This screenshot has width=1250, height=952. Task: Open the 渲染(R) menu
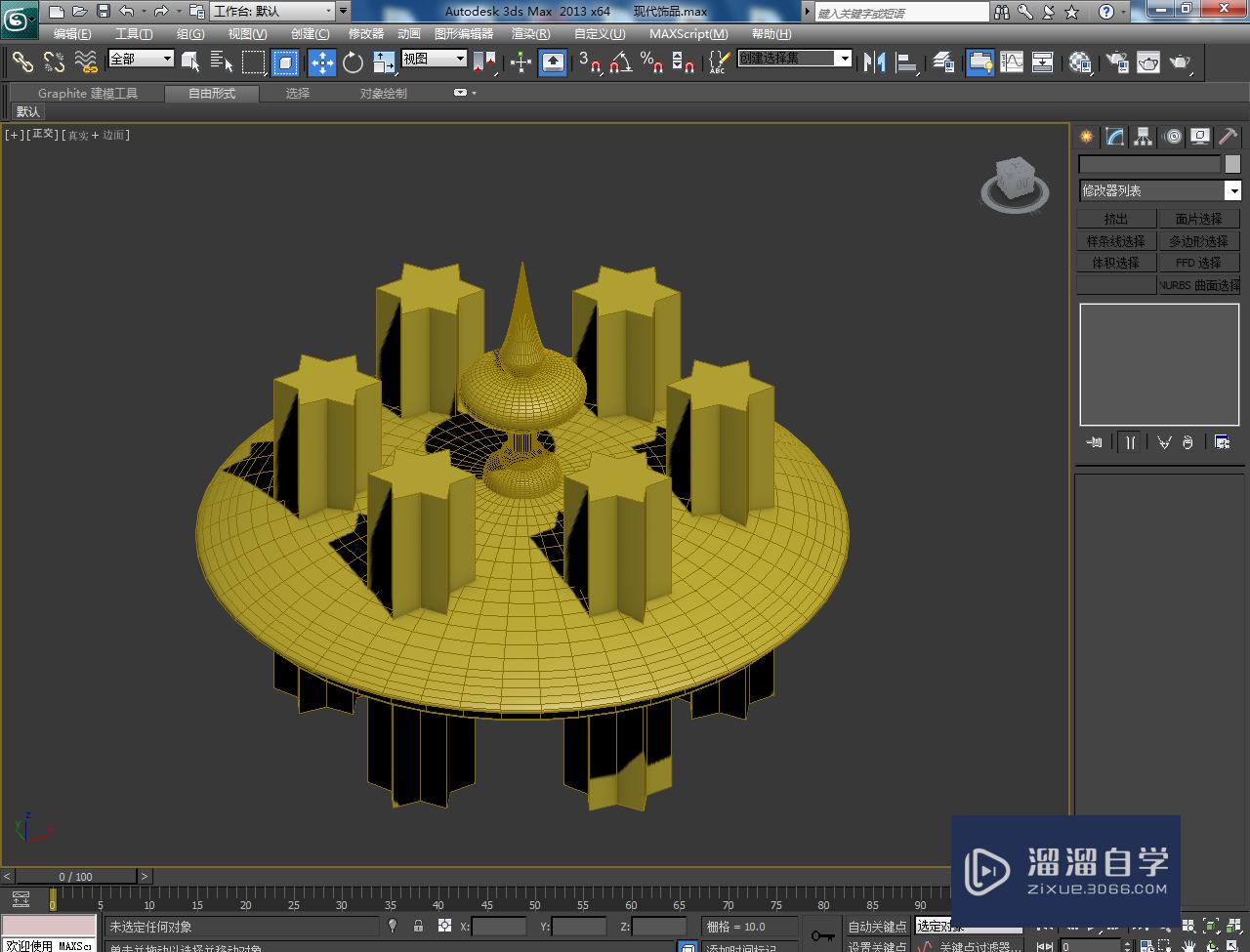coord(530,34)
